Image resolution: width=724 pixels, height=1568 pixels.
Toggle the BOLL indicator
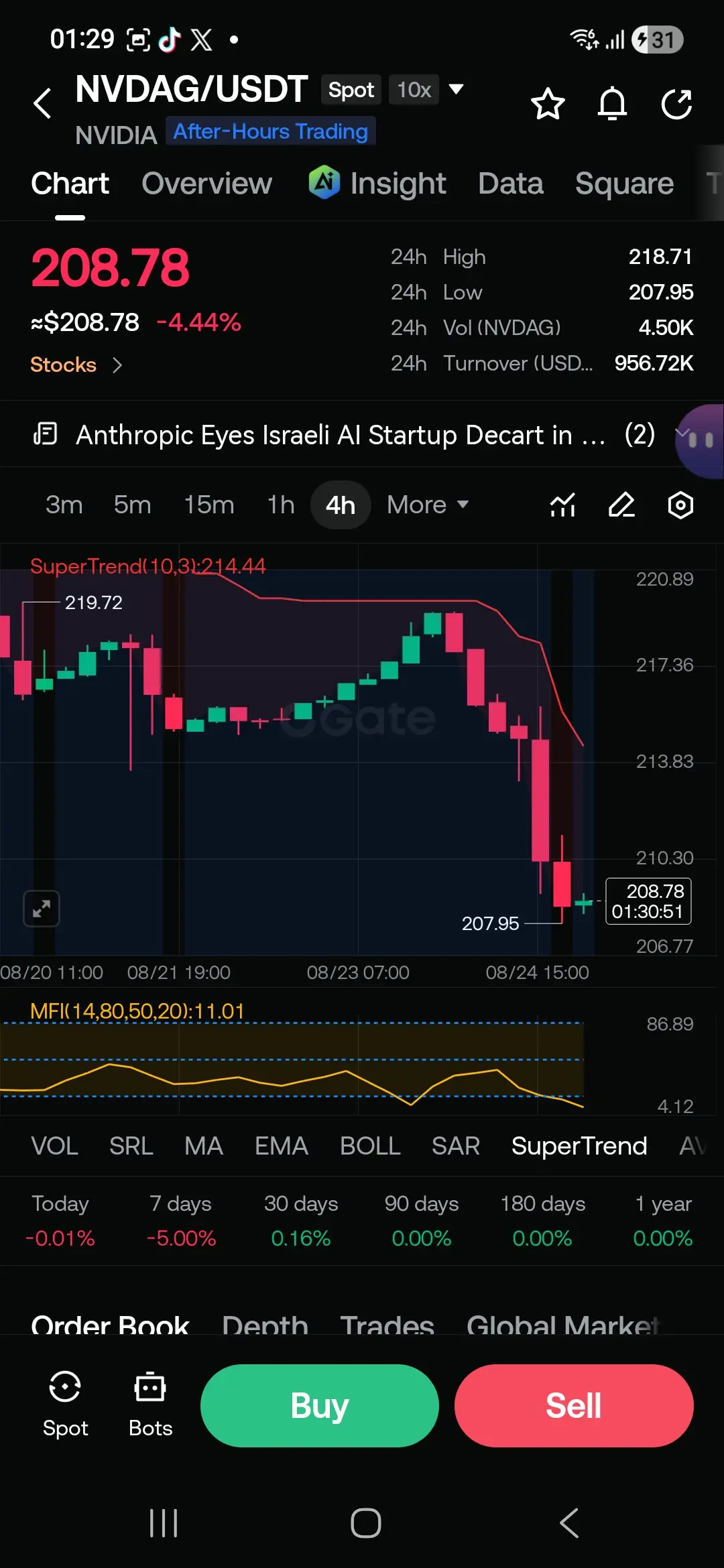pyautogui.click(x=370, y=1146)
